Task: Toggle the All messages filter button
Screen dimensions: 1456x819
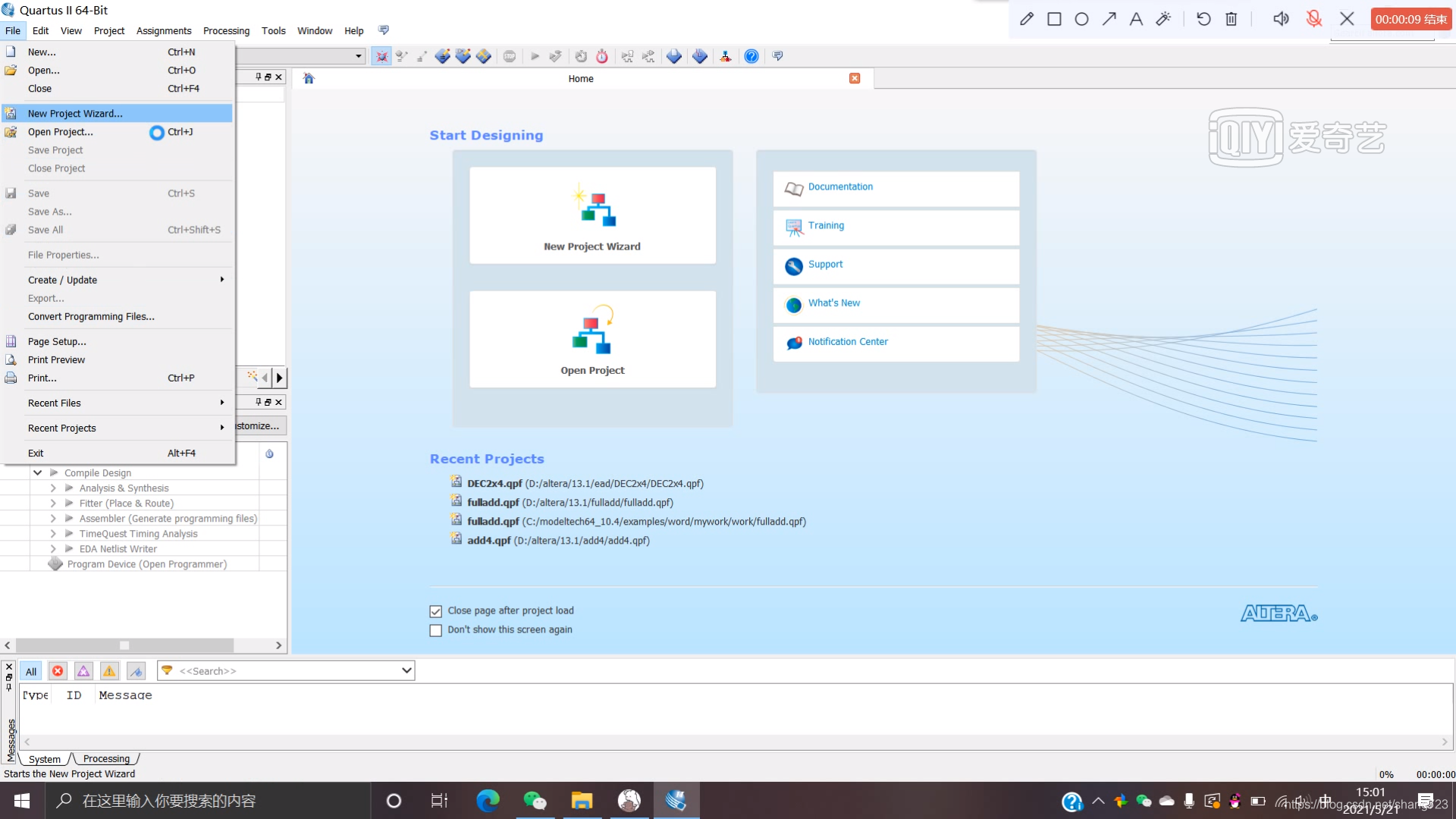Action: (31, 671)
